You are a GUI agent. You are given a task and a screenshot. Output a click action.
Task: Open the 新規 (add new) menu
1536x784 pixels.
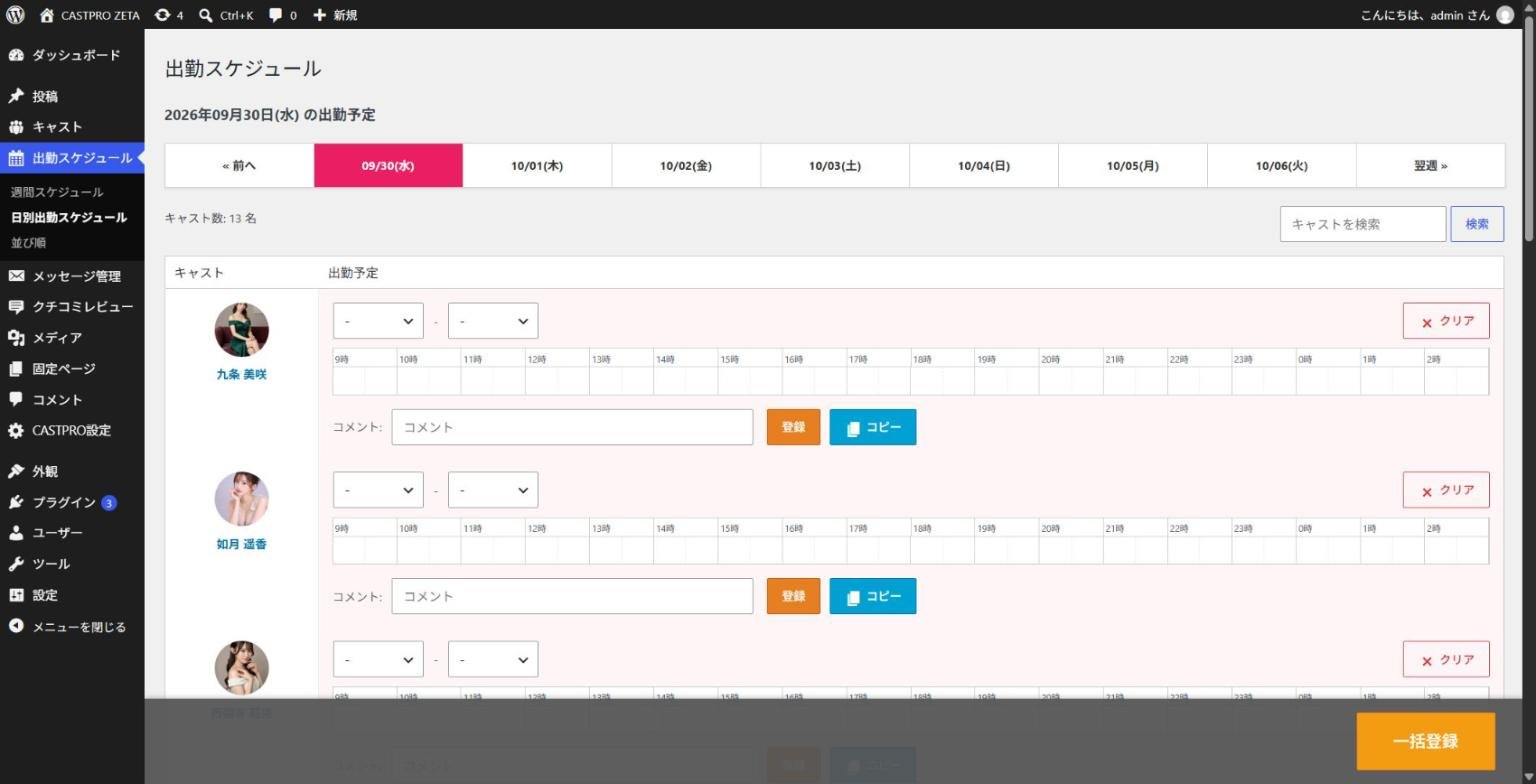335,15
